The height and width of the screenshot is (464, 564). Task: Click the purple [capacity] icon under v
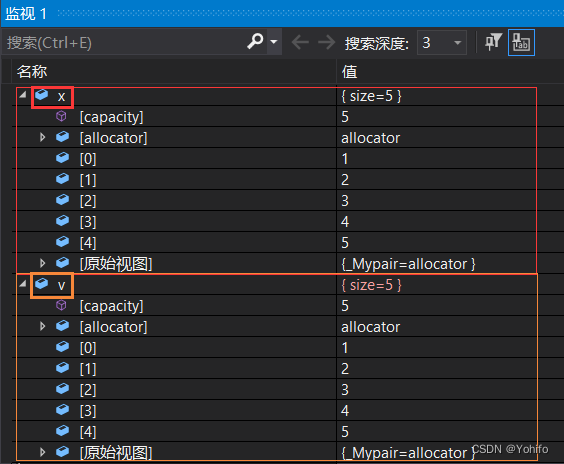[62, 305]
